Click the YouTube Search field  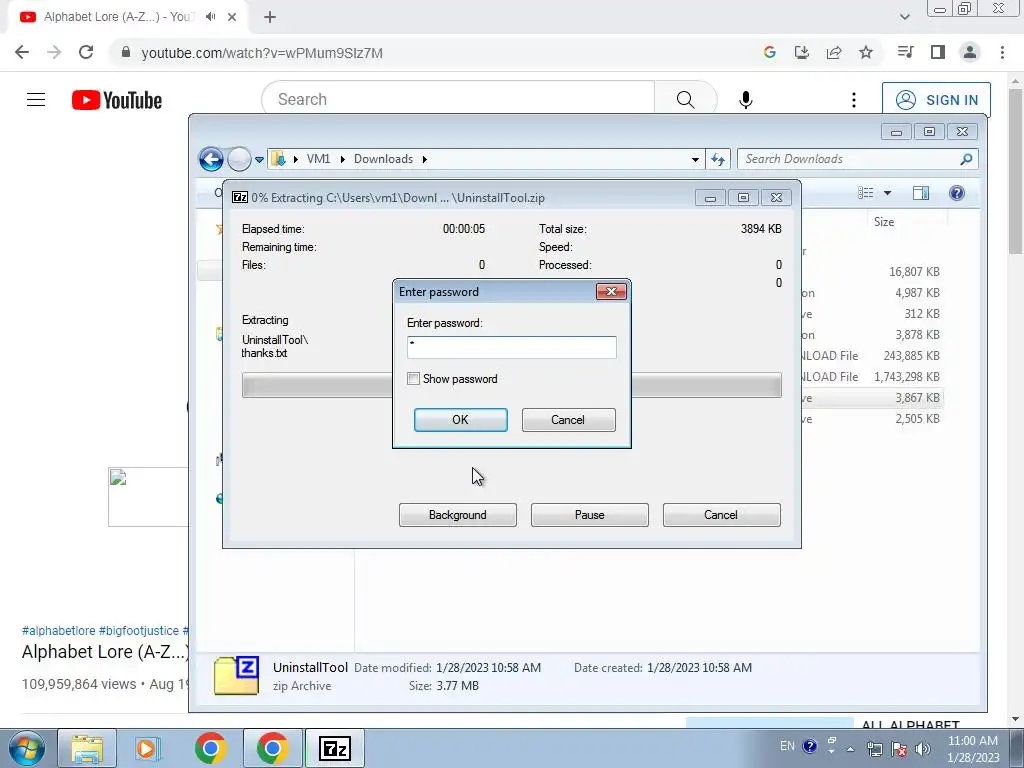[458, 99]
